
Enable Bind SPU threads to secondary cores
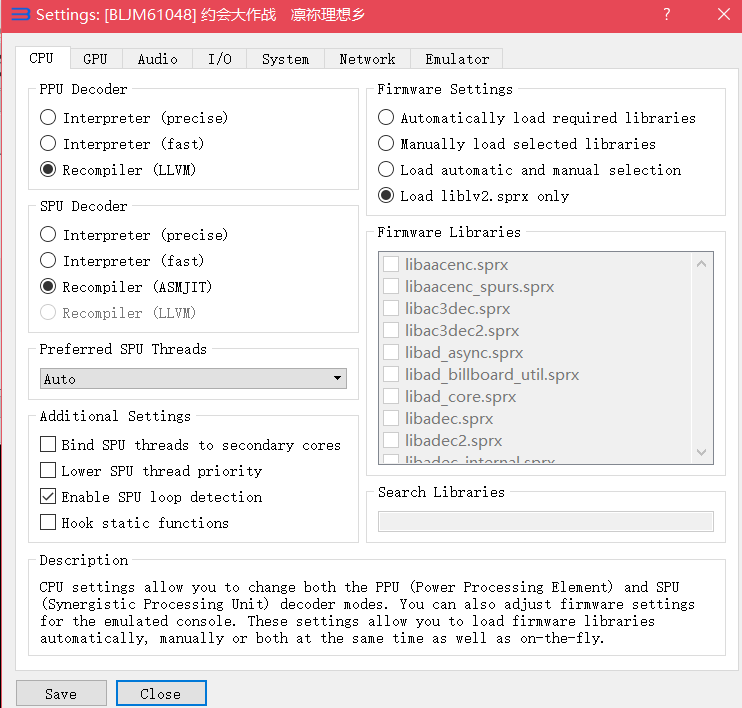[48, 445]
